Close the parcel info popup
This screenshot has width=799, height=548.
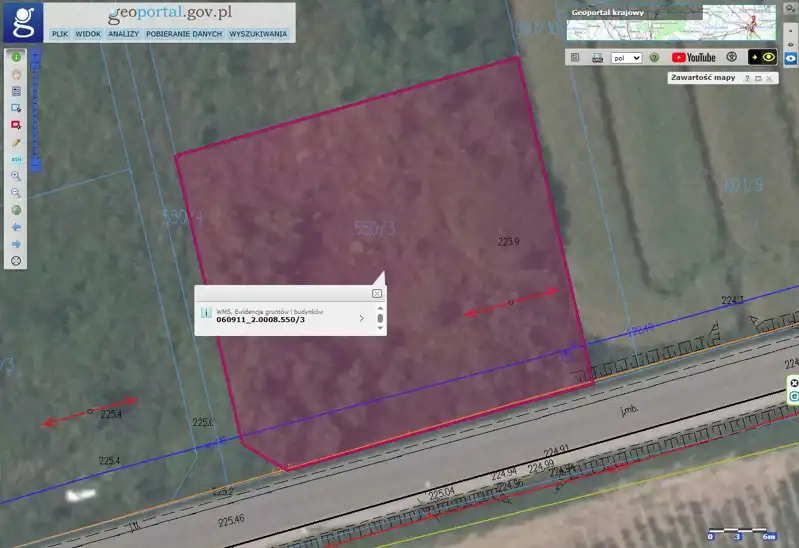tap(377, 293)
